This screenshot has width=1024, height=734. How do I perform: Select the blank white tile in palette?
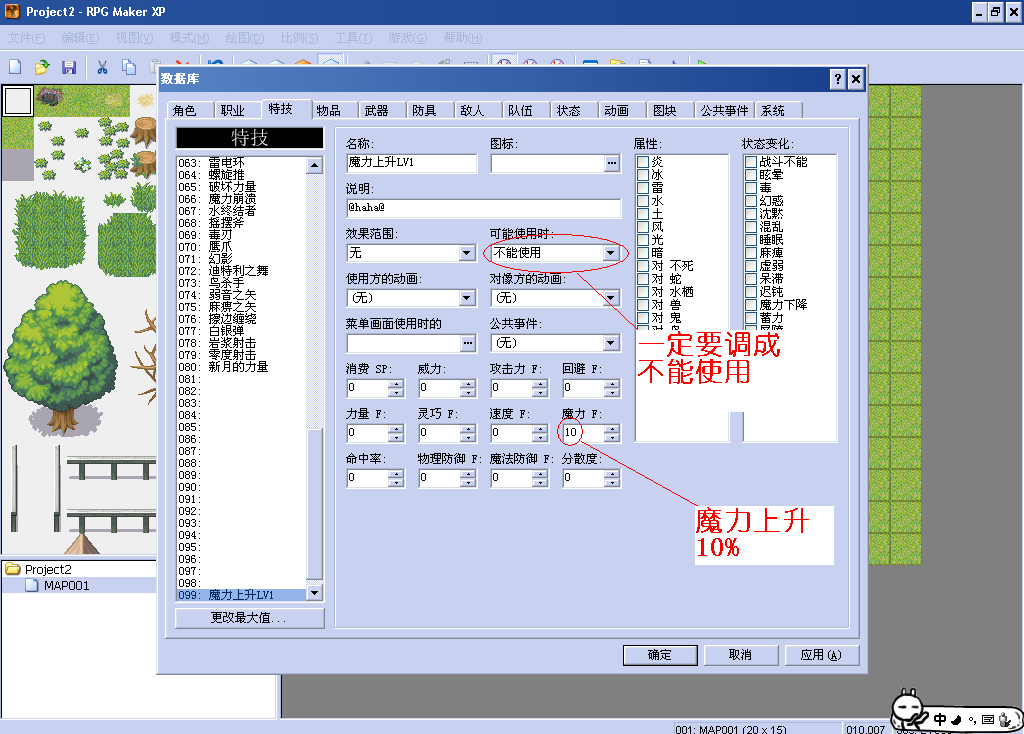click(18, 101)
